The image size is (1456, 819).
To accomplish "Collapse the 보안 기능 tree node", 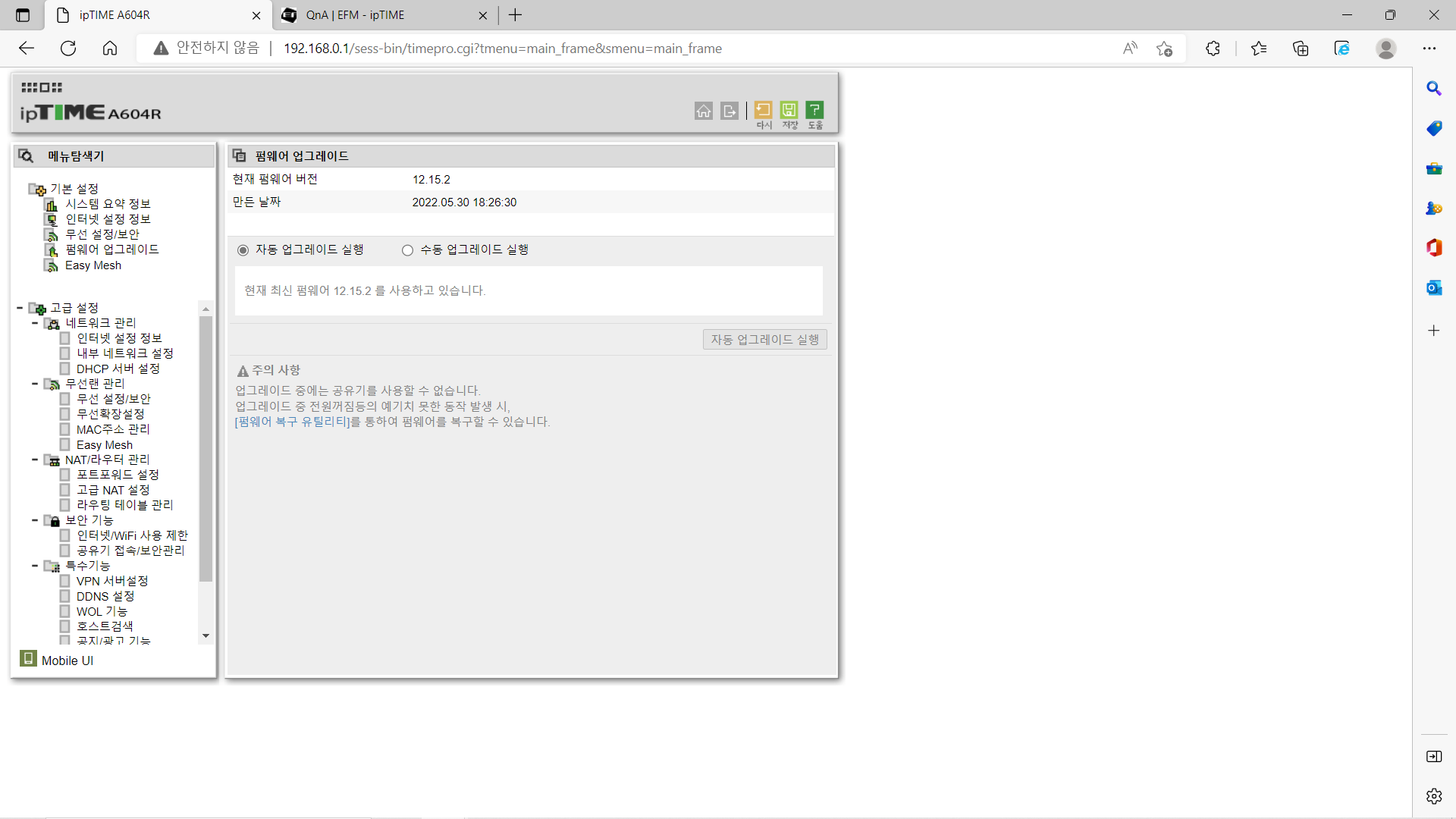I will [x=35, y=520].
